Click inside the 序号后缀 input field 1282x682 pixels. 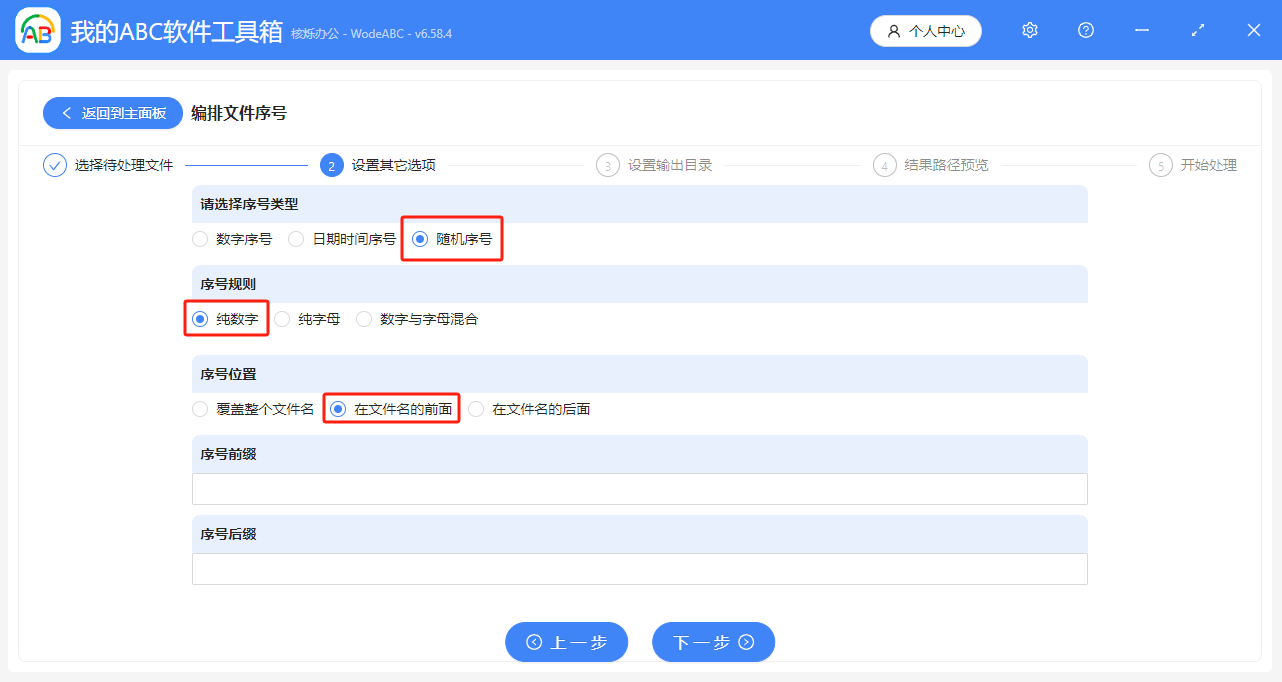640,569
